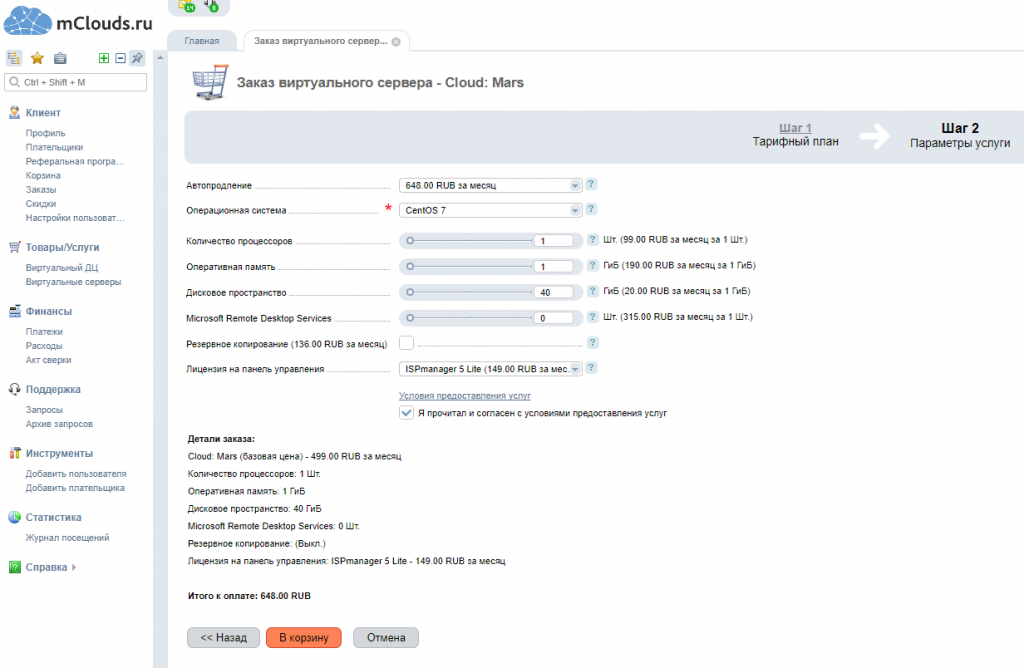Screen dimensions: 1024x668
Task: Open Профиль in the Клиент menu
Action: pos(45,133)
